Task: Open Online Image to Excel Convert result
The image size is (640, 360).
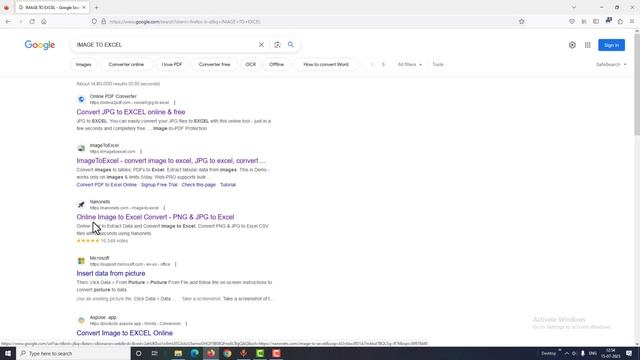Action: [155, 217]
